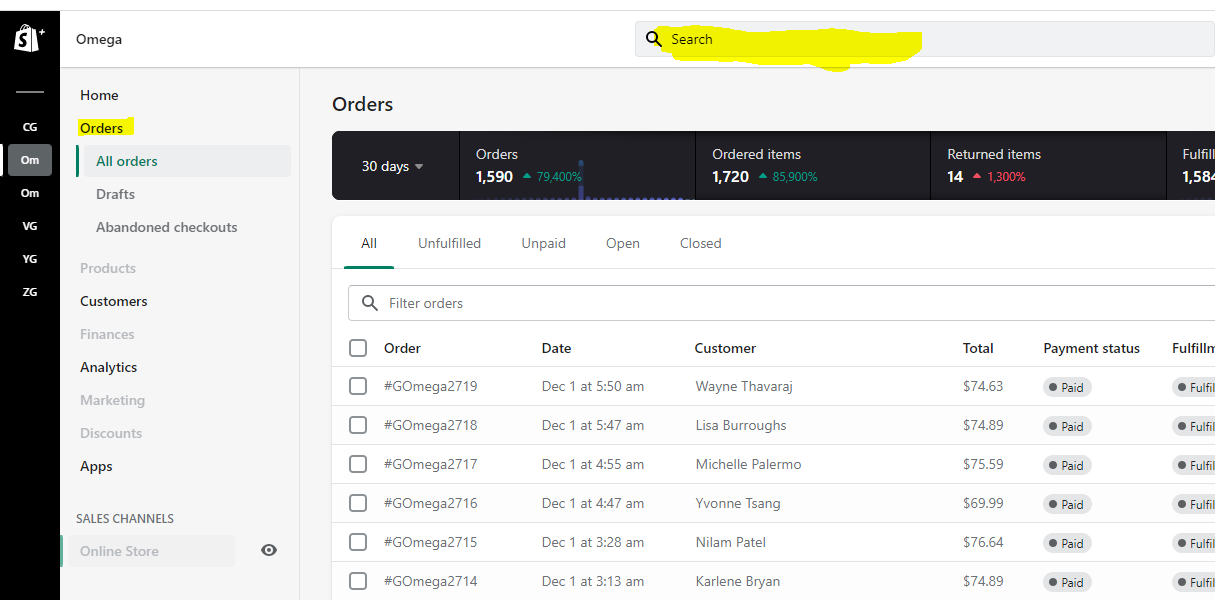The image size is (1215, 600).
Task: Switch to the CG store icon
Action: [30, 127]
